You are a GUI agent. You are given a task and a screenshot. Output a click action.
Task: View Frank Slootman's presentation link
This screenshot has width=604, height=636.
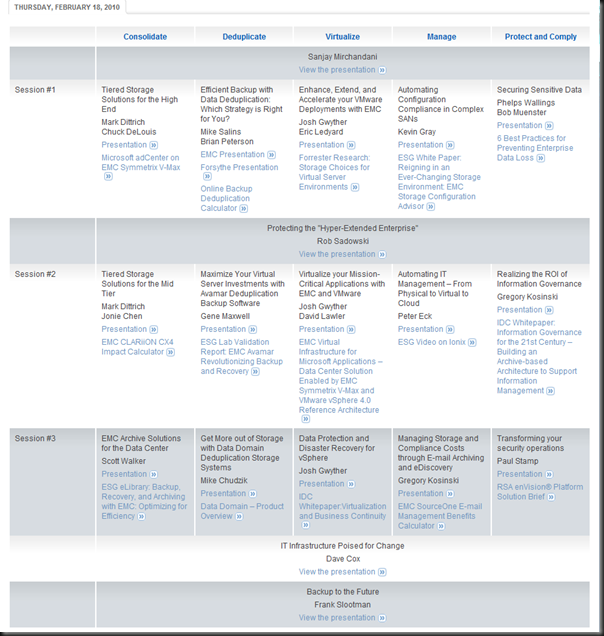[337, 617]
